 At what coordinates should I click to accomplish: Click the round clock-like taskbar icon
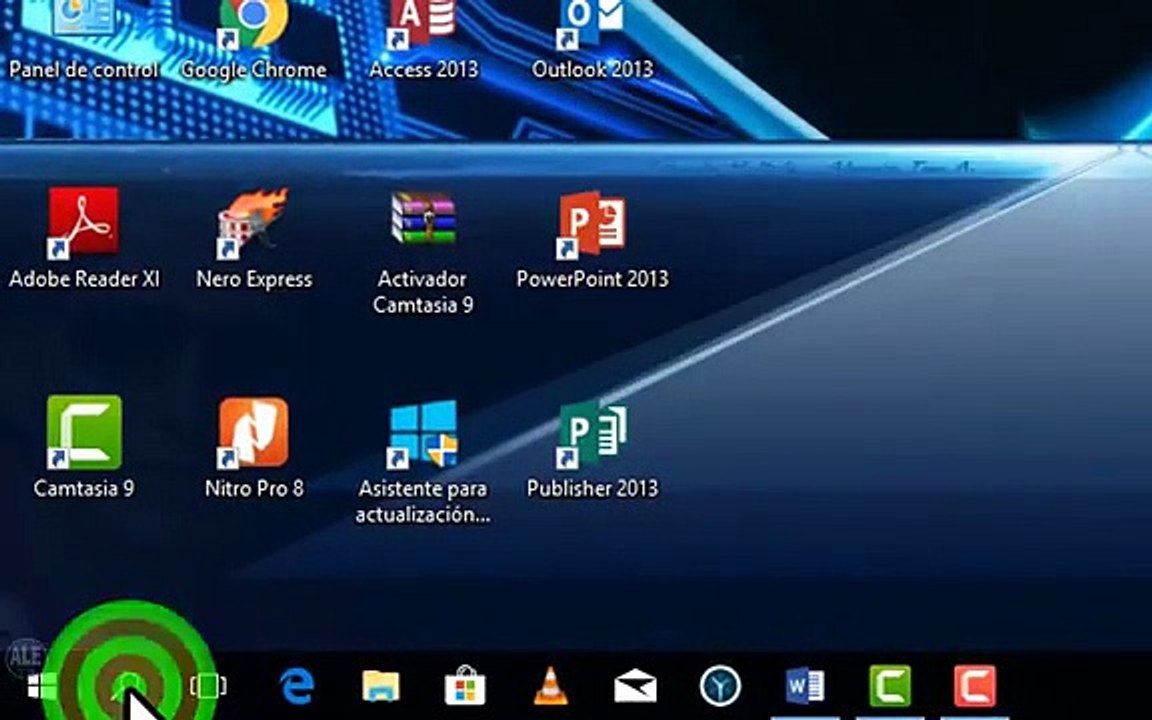click(720, 686)
